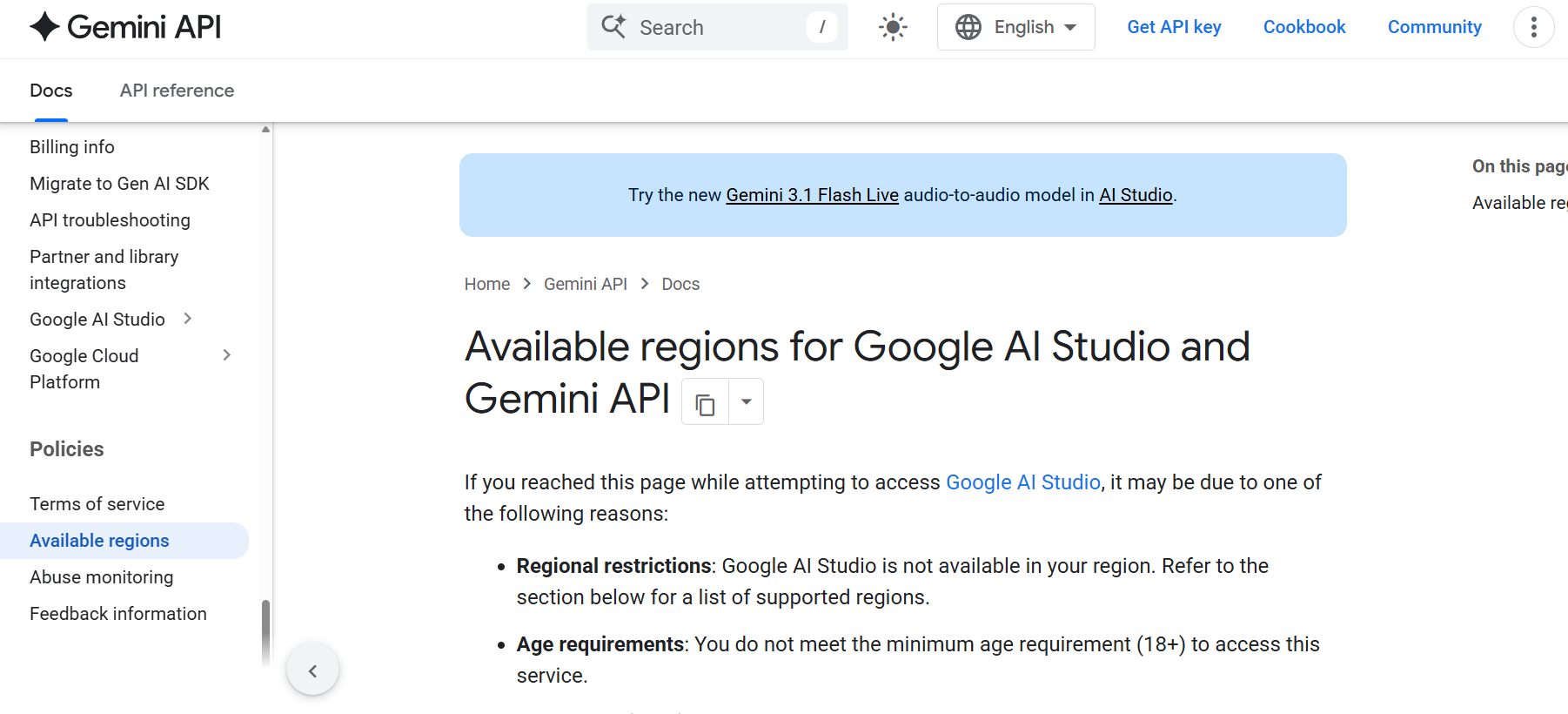
Task: Click the "Policies" sidebar heading
Action: tap(67, 449)
